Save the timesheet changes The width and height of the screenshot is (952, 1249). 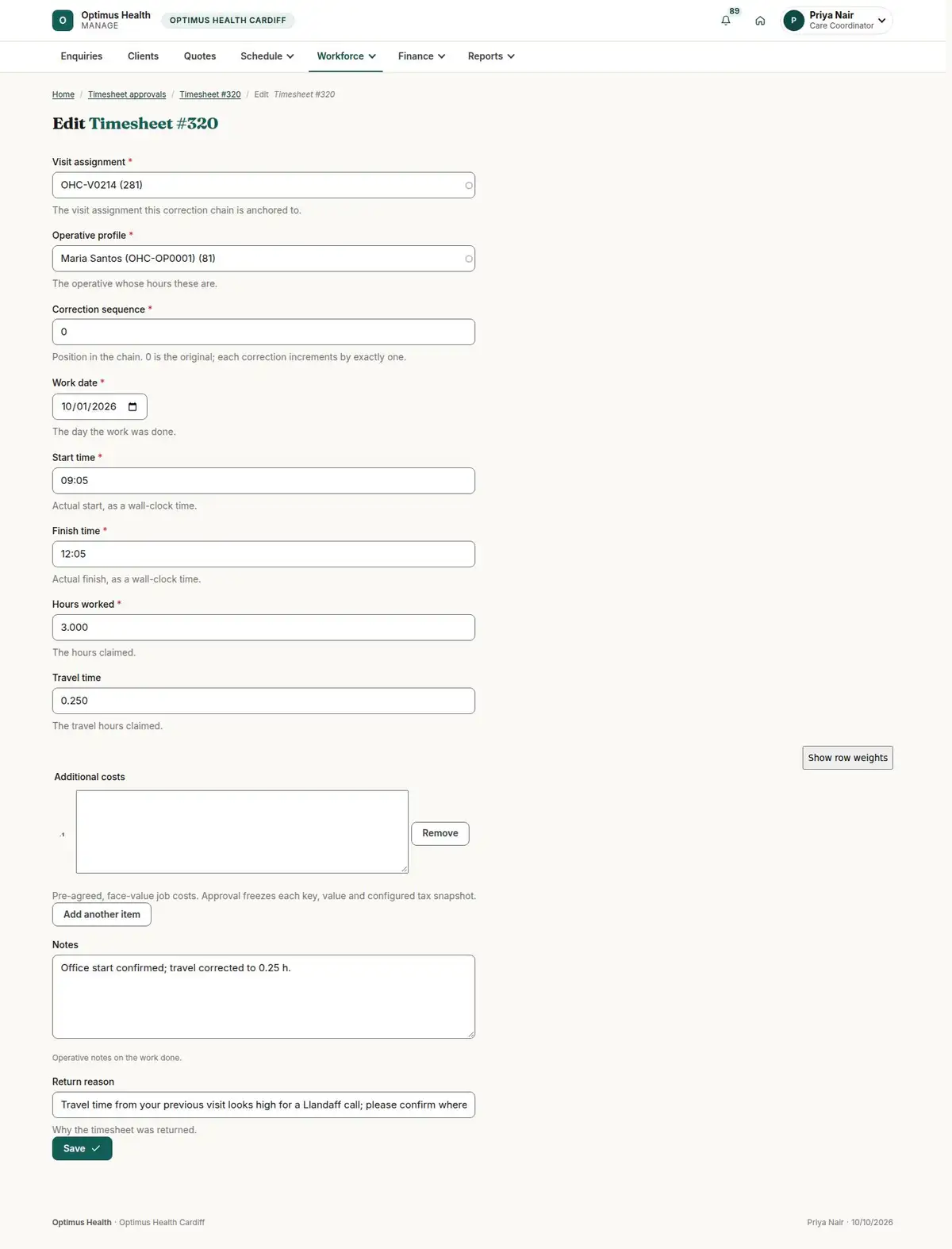83,1148
